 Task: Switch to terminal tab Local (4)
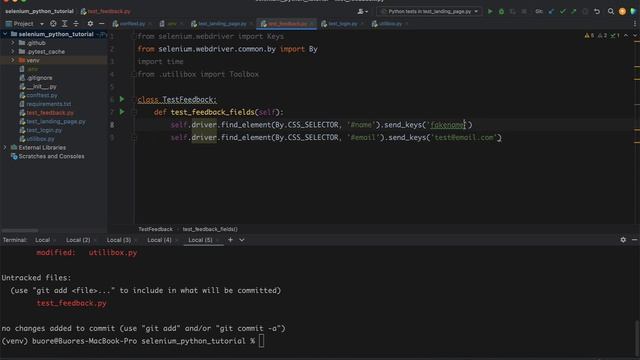pyautogui.click(x=159, y=240)
